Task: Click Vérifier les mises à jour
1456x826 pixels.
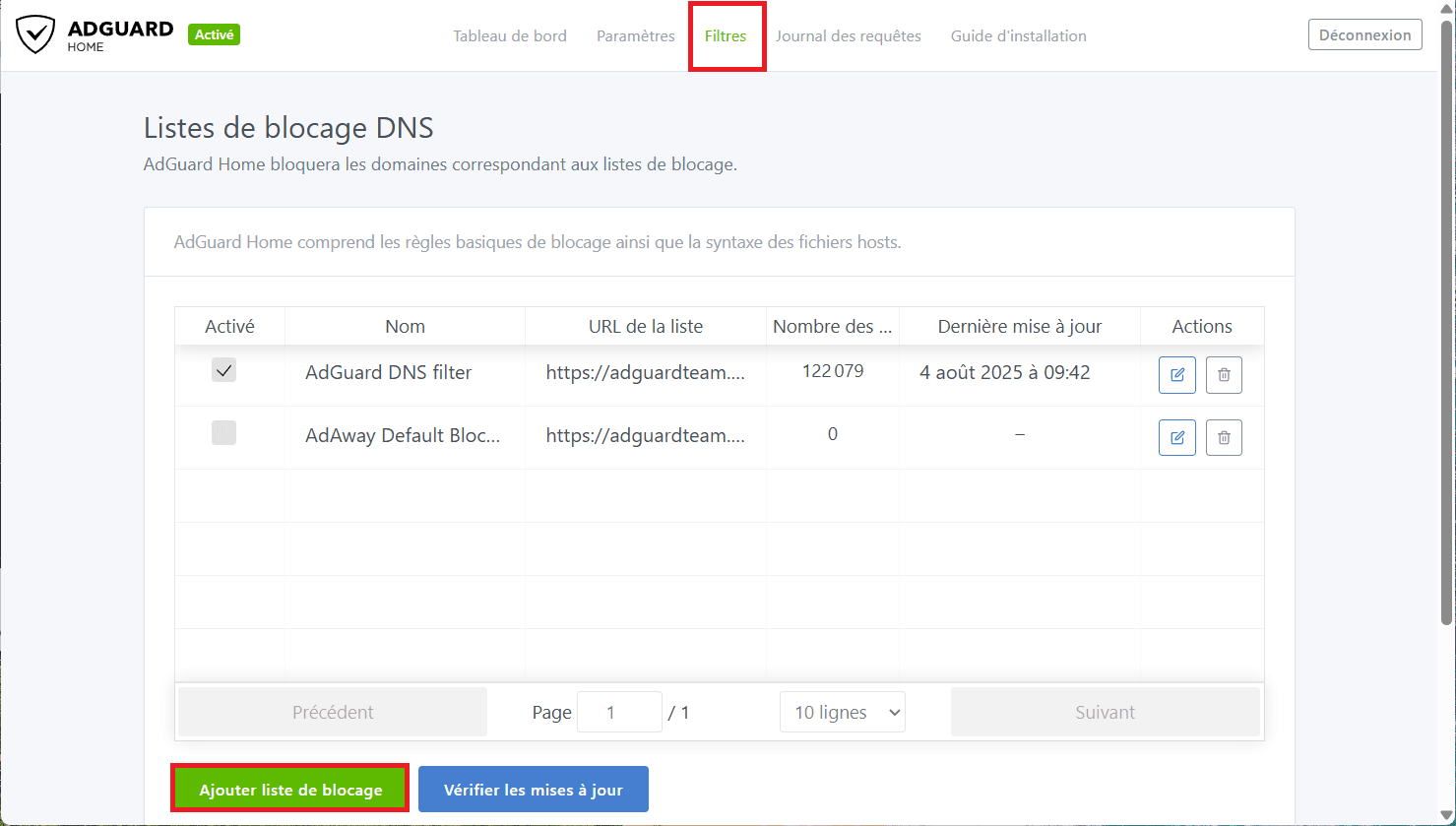Action: tap(534, 789)
